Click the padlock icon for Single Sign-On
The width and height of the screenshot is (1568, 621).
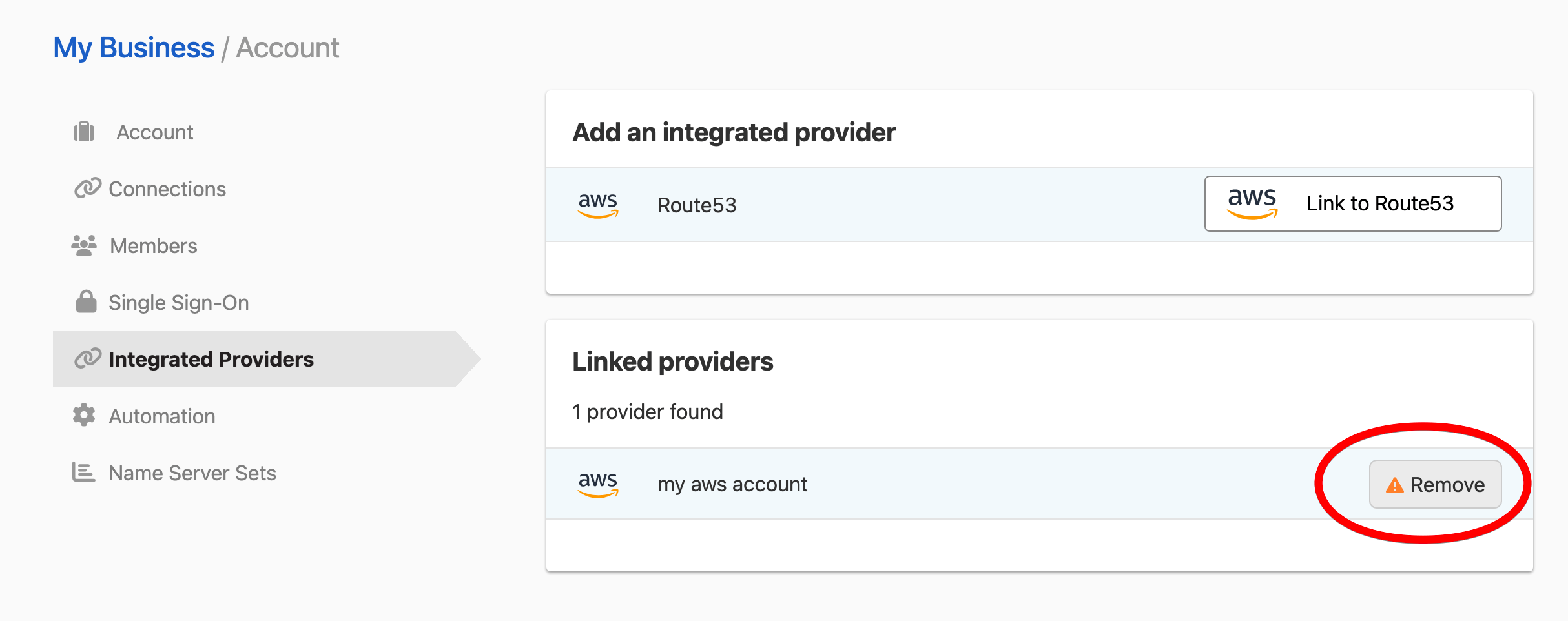click(86, 301)
